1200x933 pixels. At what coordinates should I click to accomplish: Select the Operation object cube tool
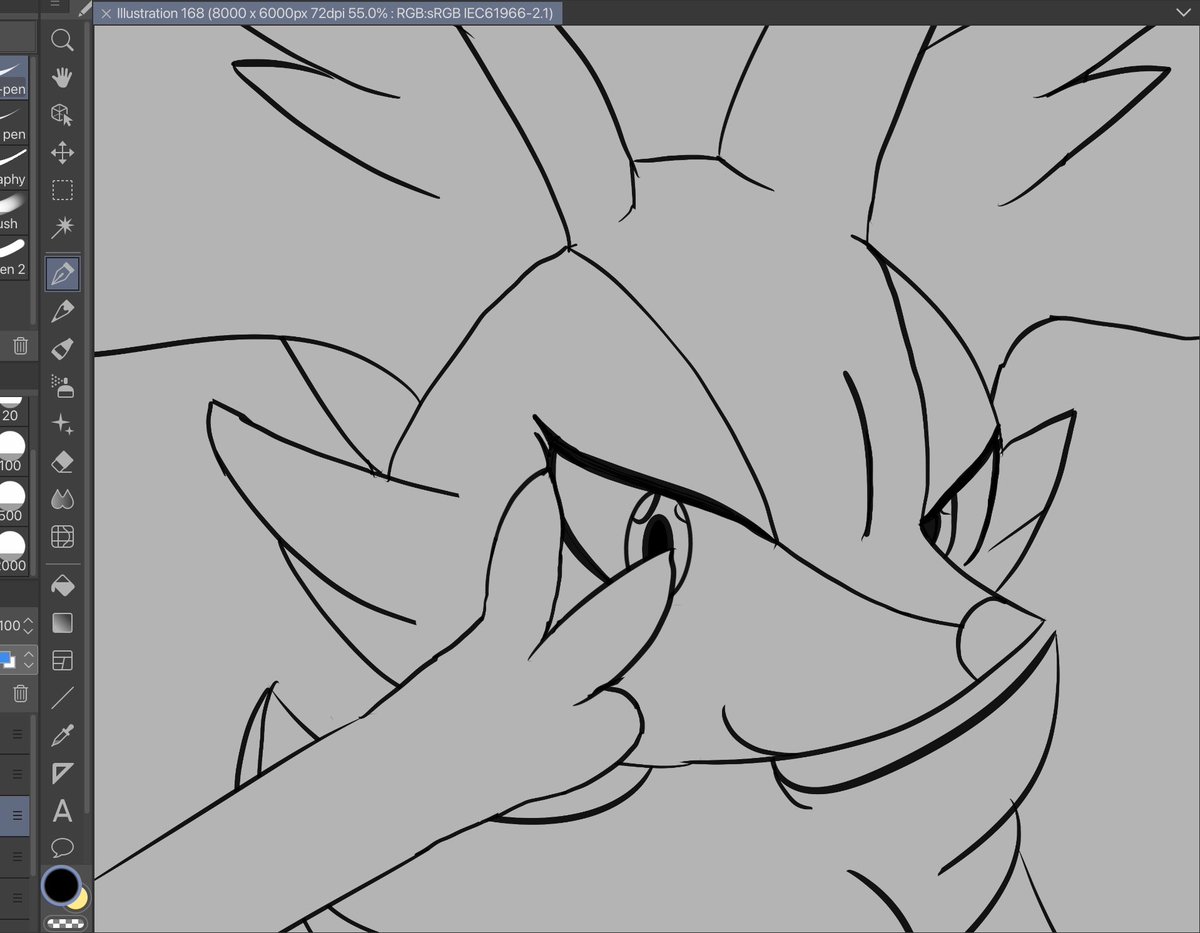pyautogui.click(x=62, y=114)
